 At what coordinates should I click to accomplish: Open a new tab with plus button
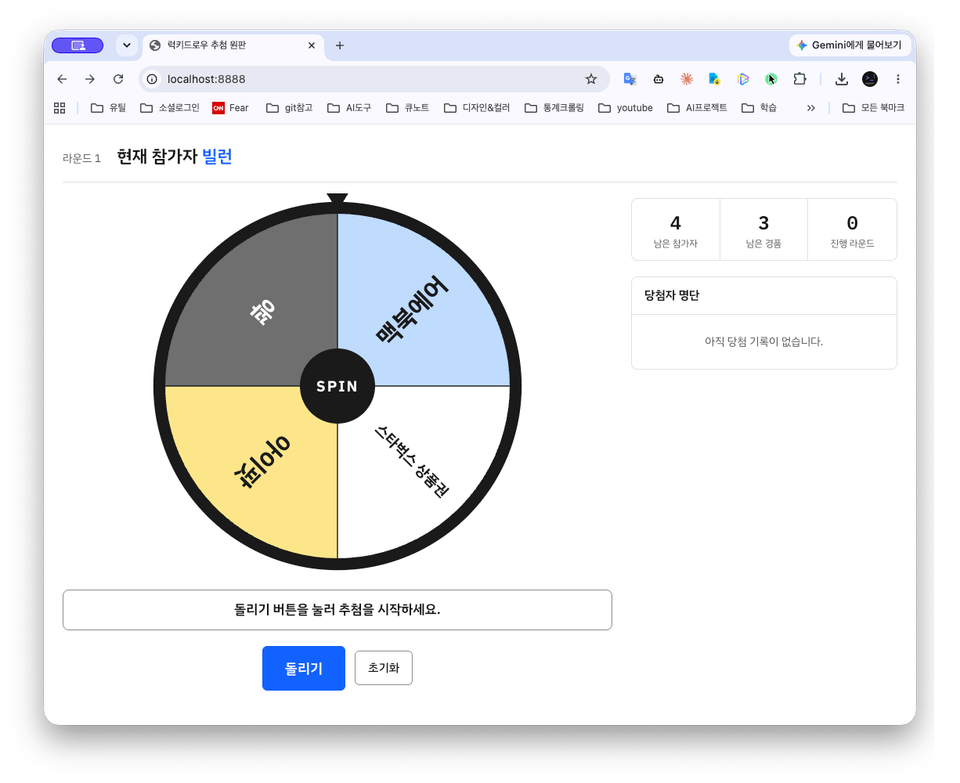tap(340, 45)
